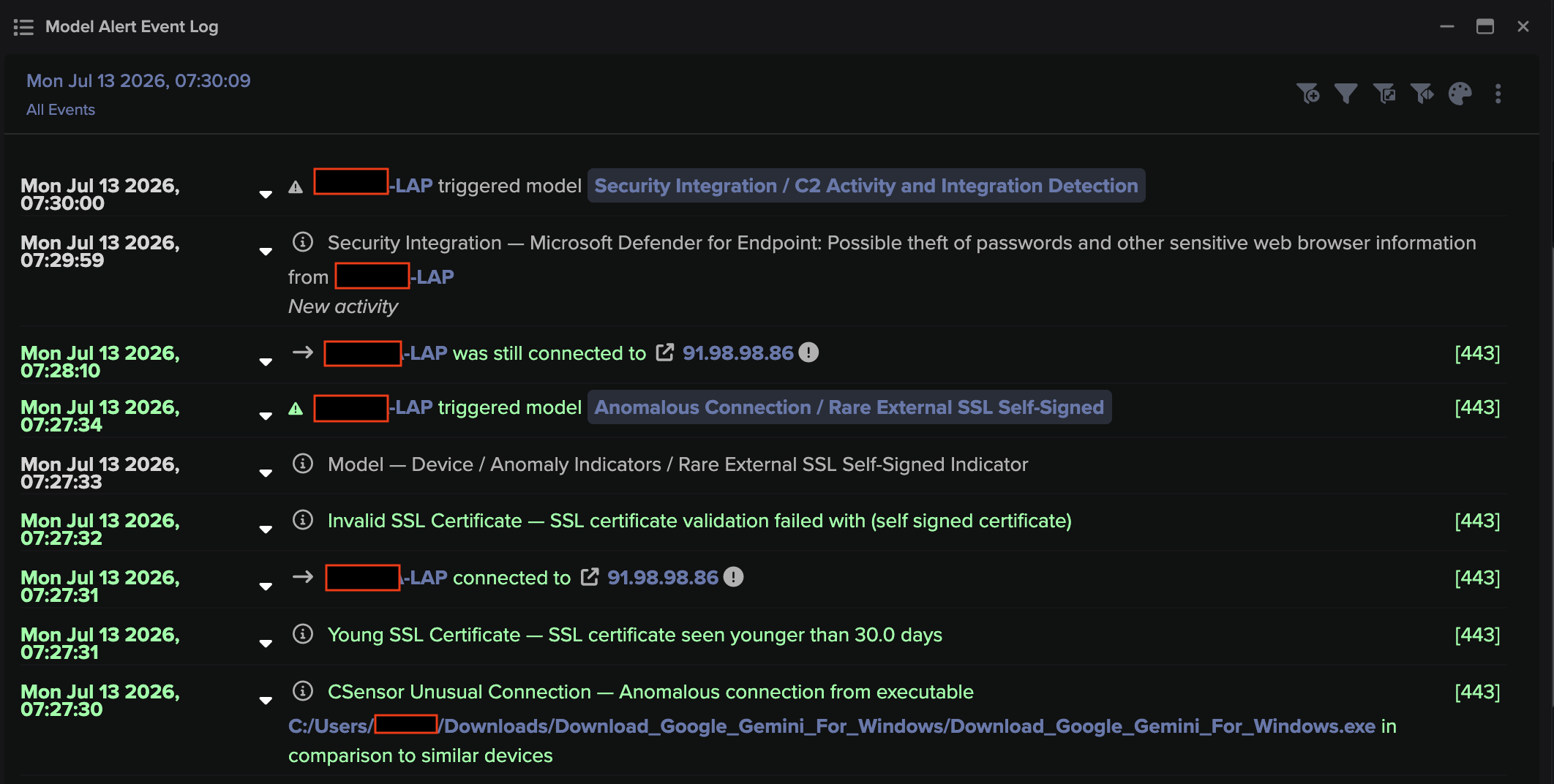Click info icon on Microsoft Defender event

point(303,242)
